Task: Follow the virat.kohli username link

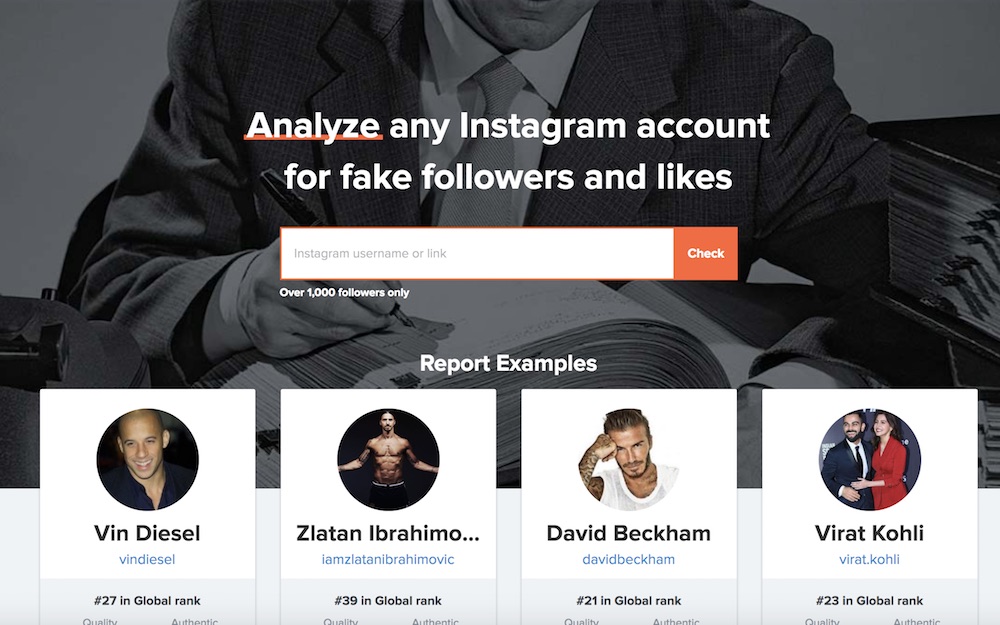Action: point(869,559)
